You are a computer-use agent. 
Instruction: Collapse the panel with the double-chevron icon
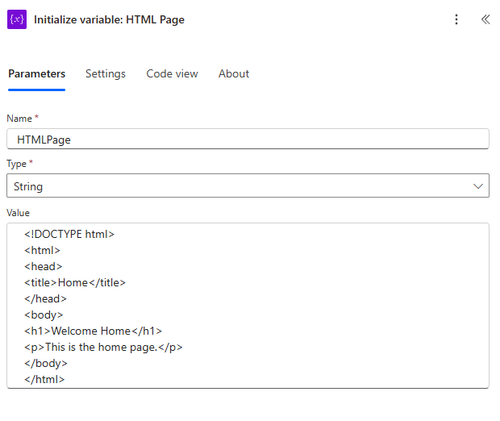(x=485, y=19)
